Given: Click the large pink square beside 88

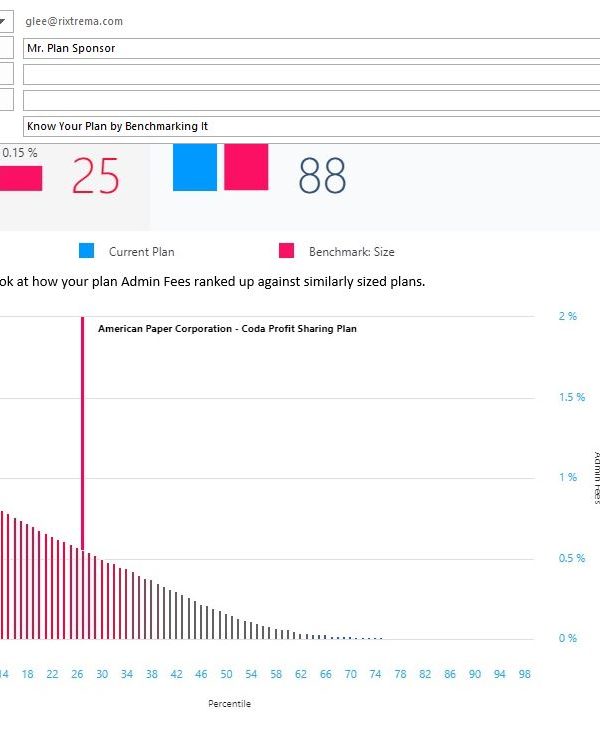Looking at the screenshot, I should pyautogui.click(x=246, y=167).
